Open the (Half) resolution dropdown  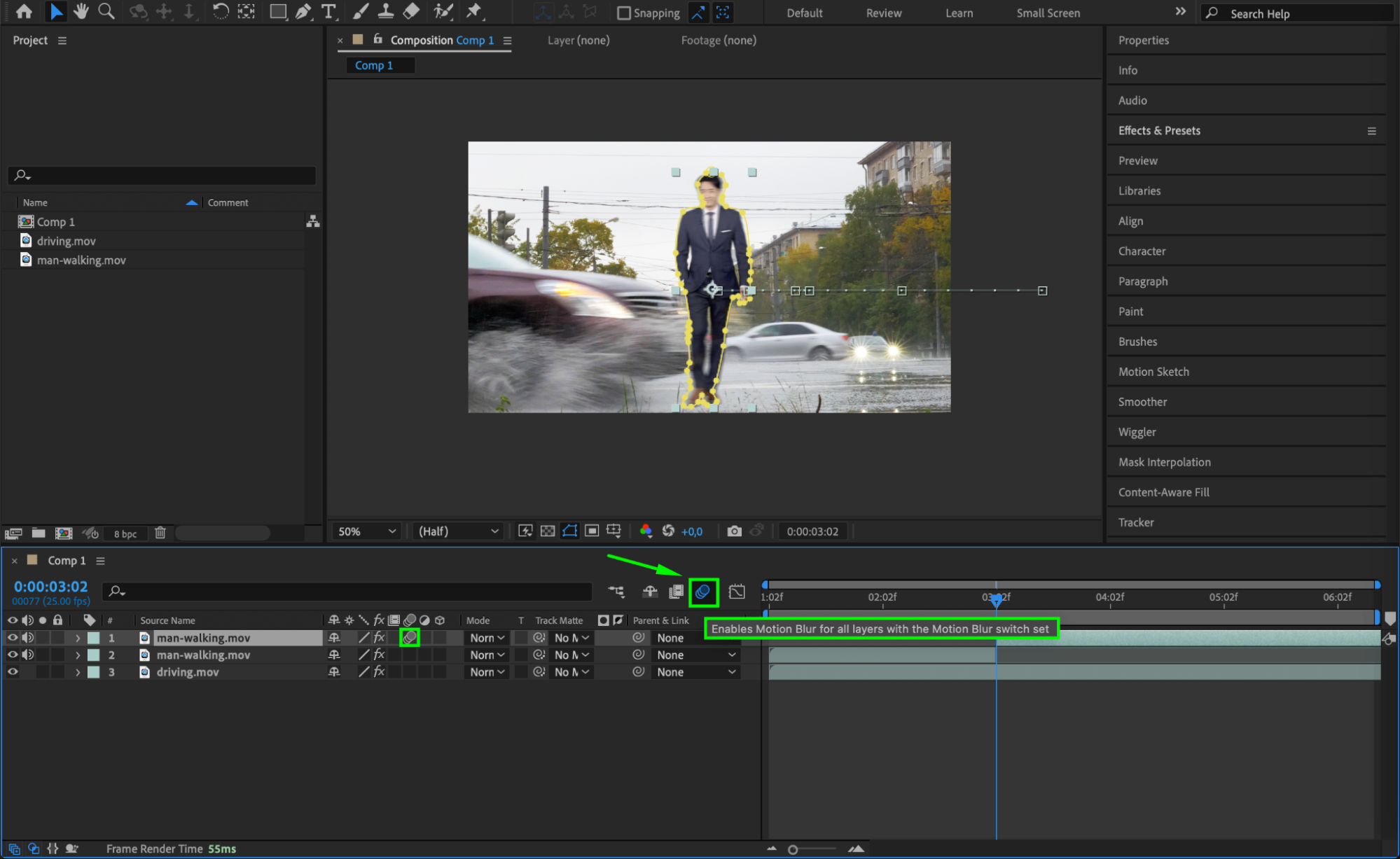(458, 531)
